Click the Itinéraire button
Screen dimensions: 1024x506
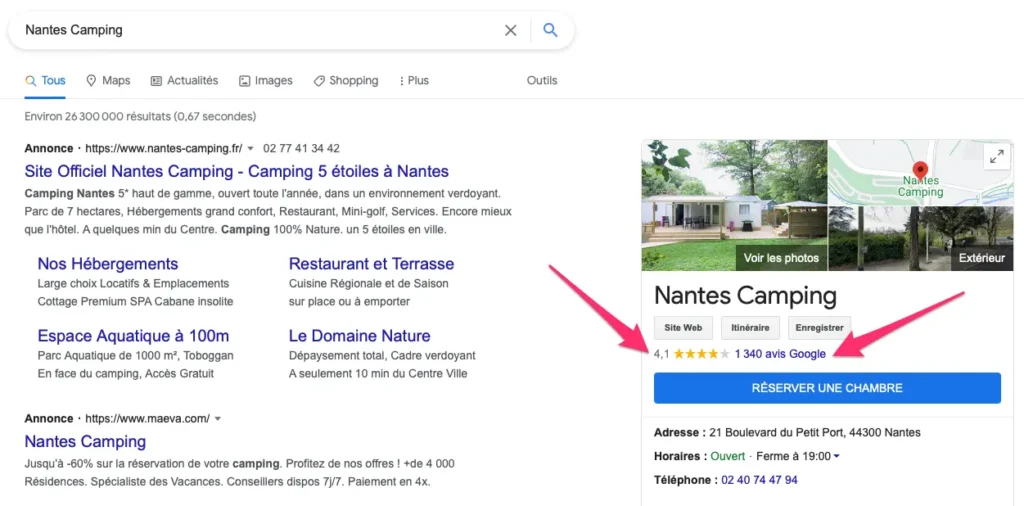click(x=750, y=328)
